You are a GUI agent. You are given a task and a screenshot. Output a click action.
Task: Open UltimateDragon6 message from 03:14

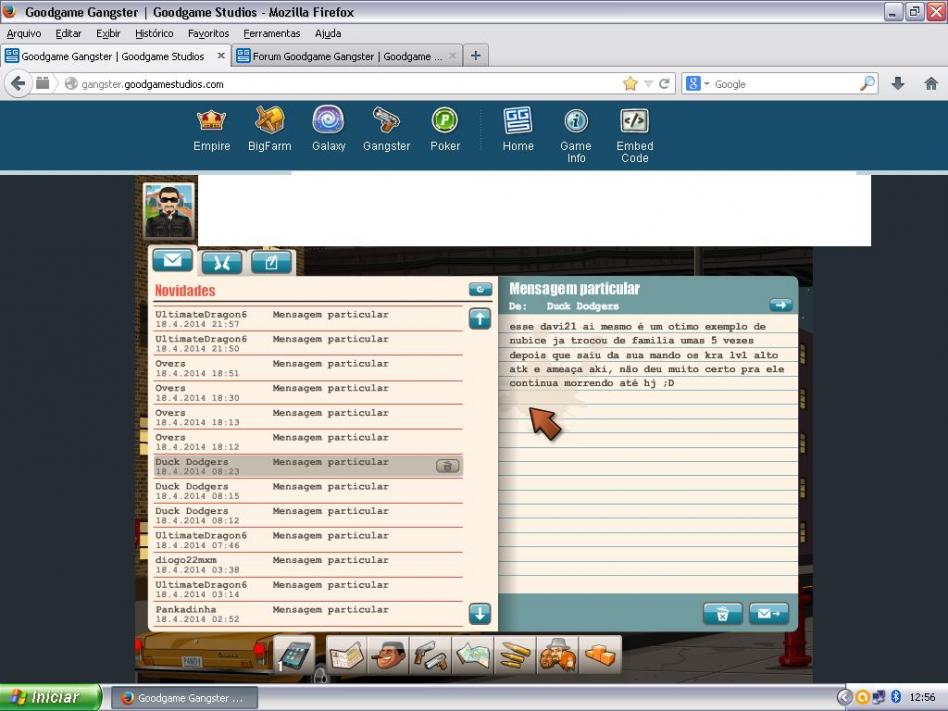[308, 589]
